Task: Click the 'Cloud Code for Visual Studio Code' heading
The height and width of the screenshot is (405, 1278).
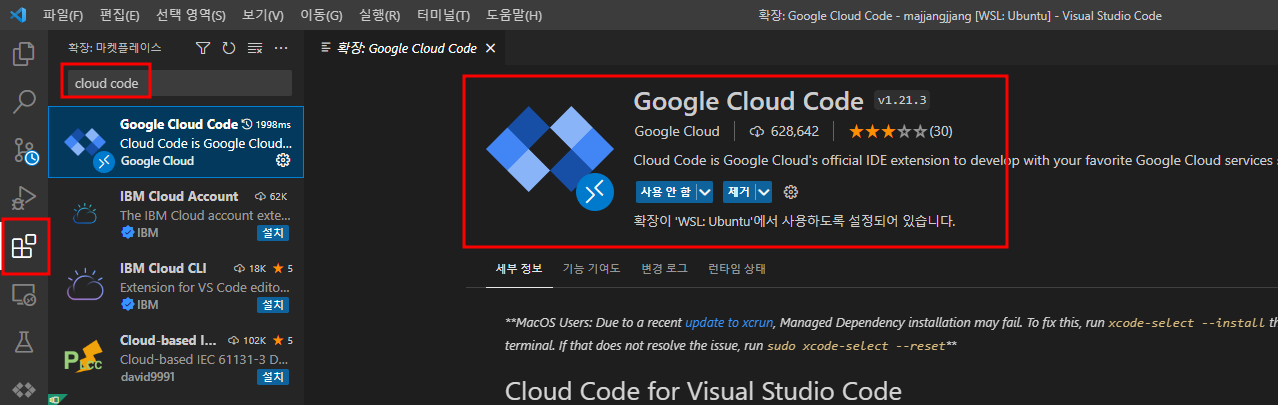Action: coord(703,390)
